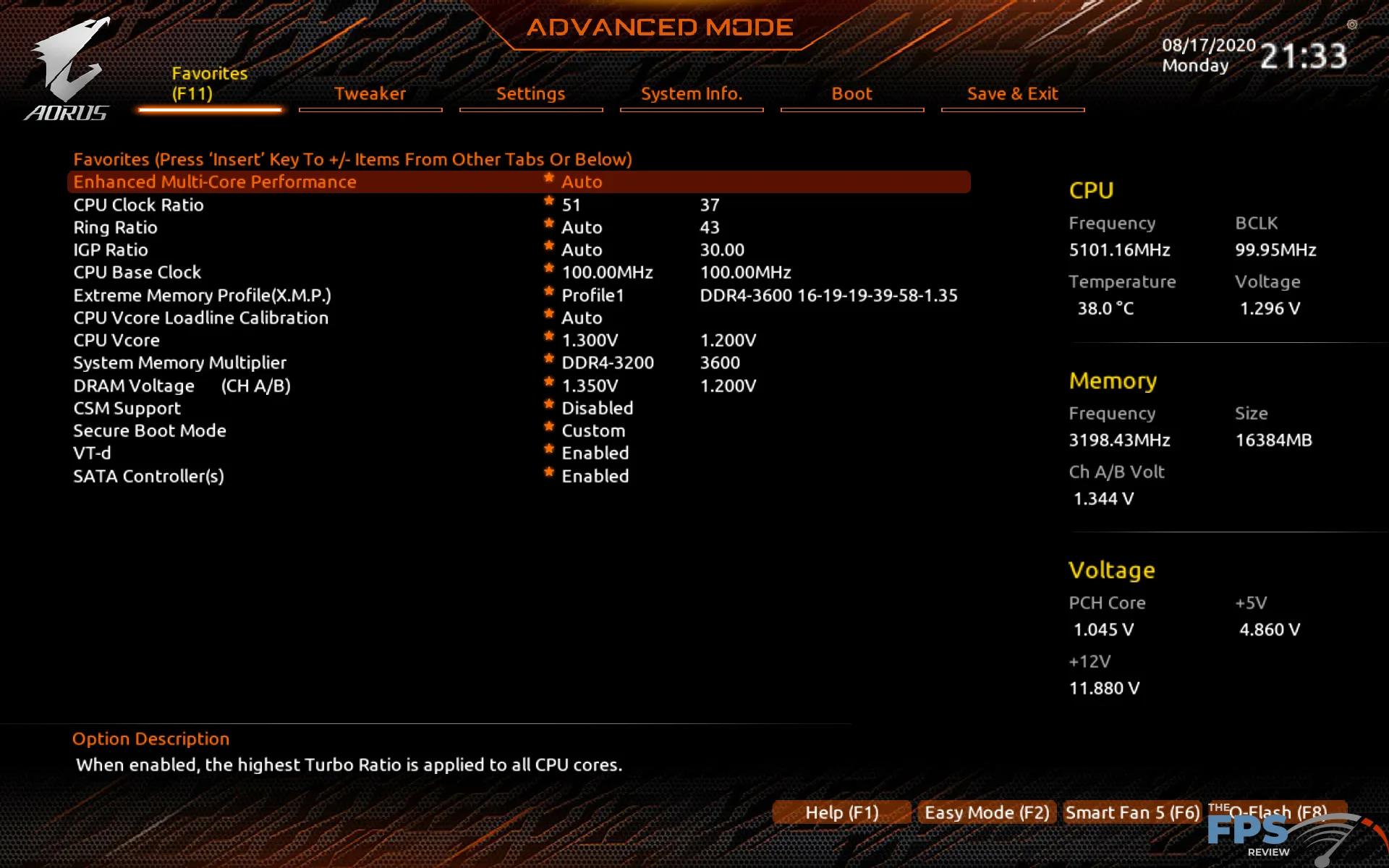Click favorite star for Extreme Memory Profile

coord(549,292)
